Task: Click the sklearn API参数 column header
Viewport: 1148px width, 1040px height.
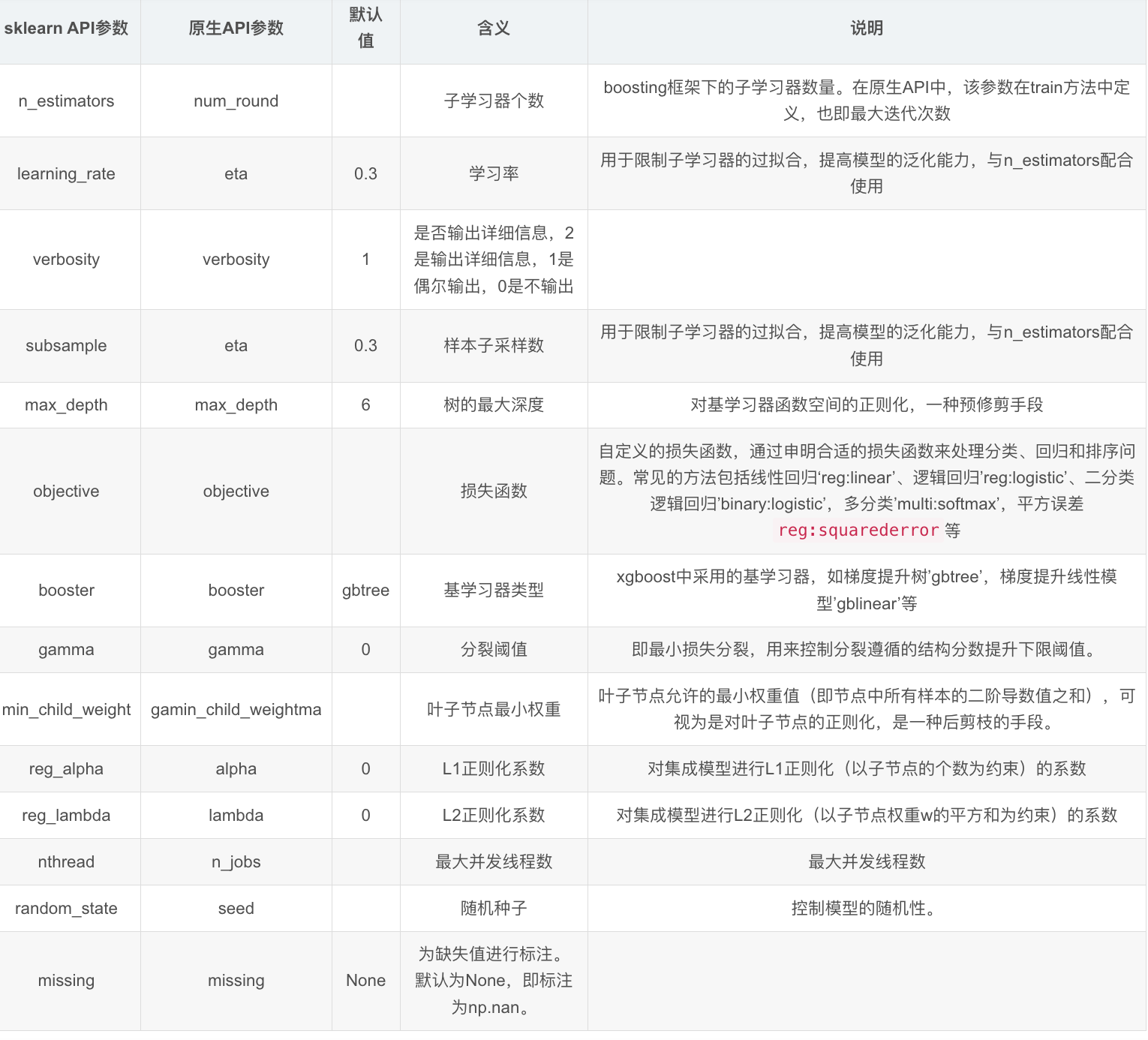Action: 68,31
